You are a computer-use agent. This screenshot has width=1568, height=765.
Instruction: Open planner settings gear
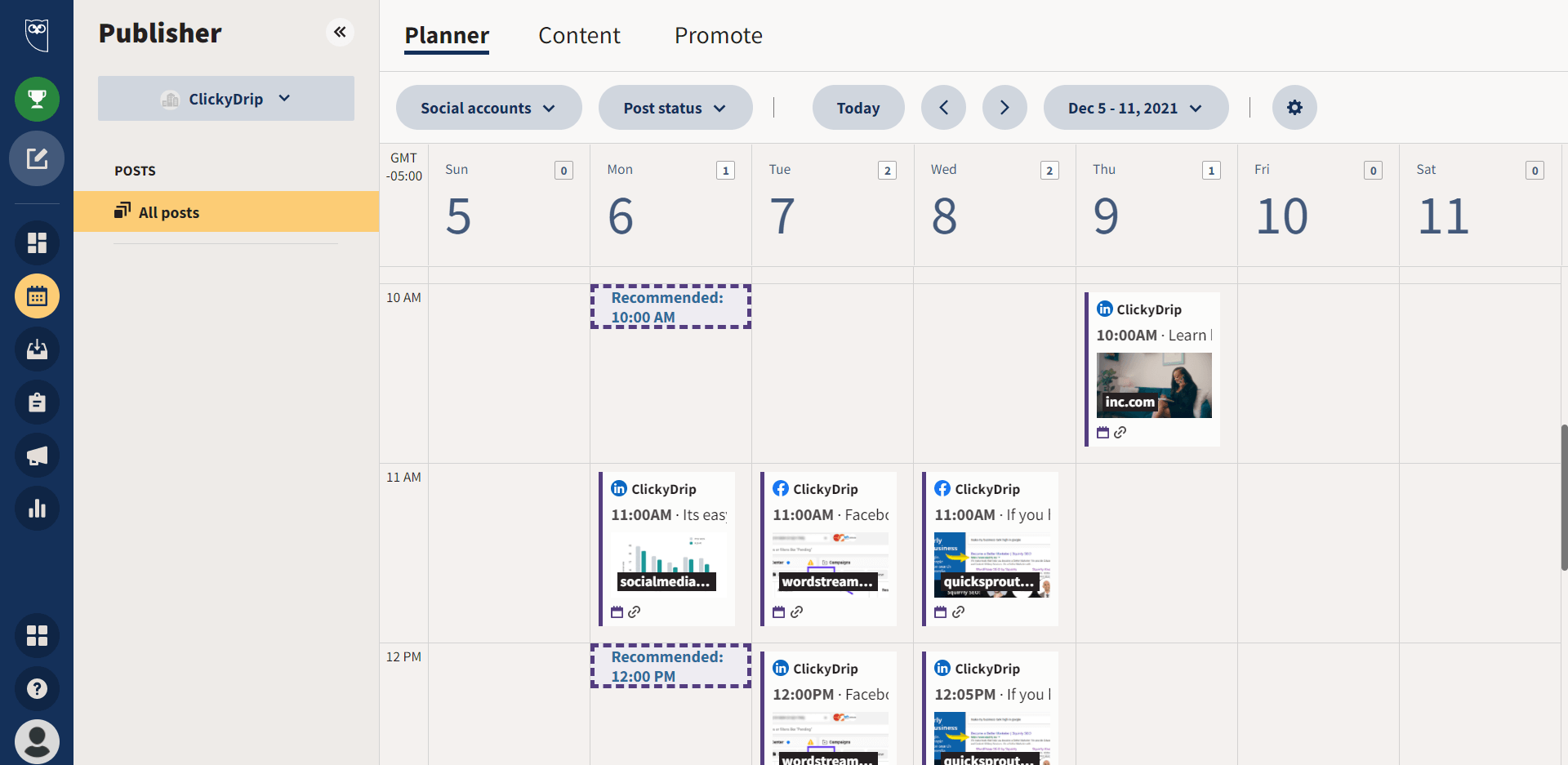pos(1294,107)
